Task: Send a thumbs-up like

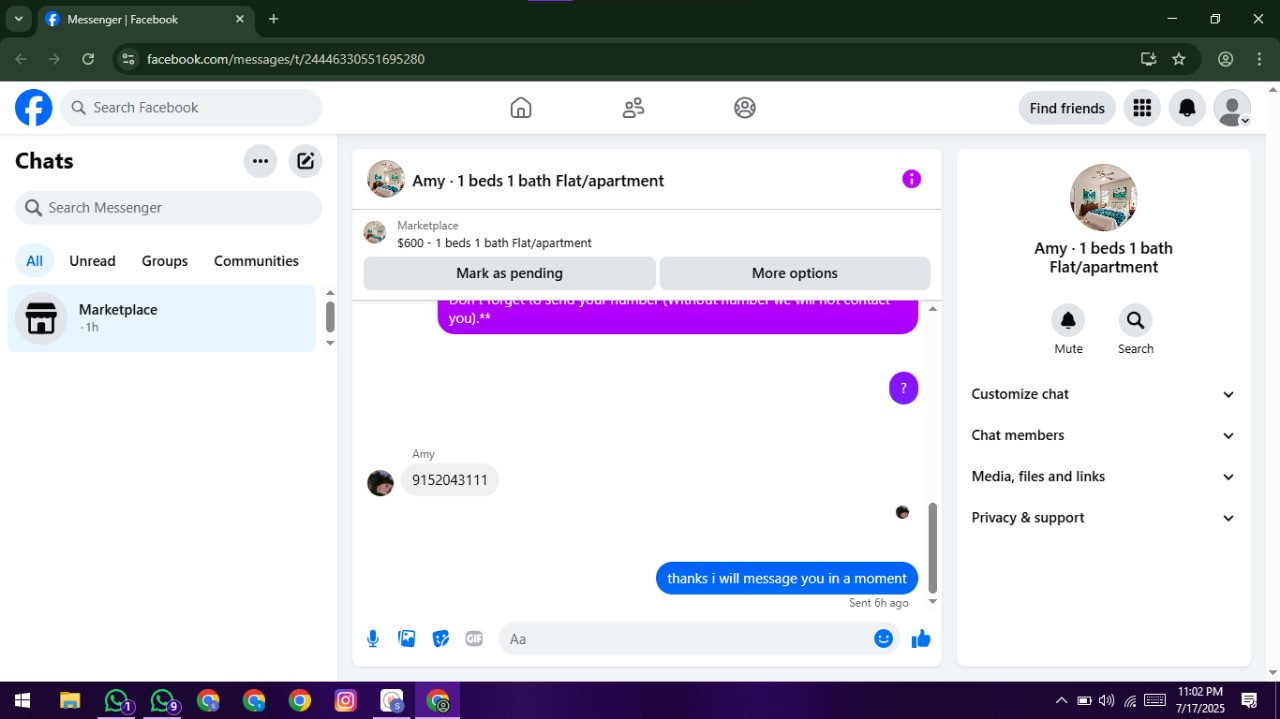Action: tap(921, 638)
